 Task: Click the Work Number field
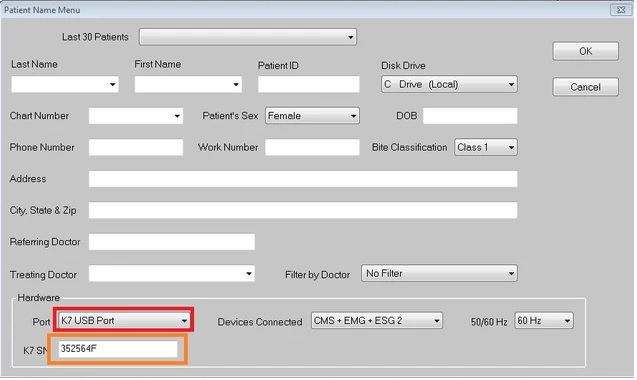coord(313,148)
